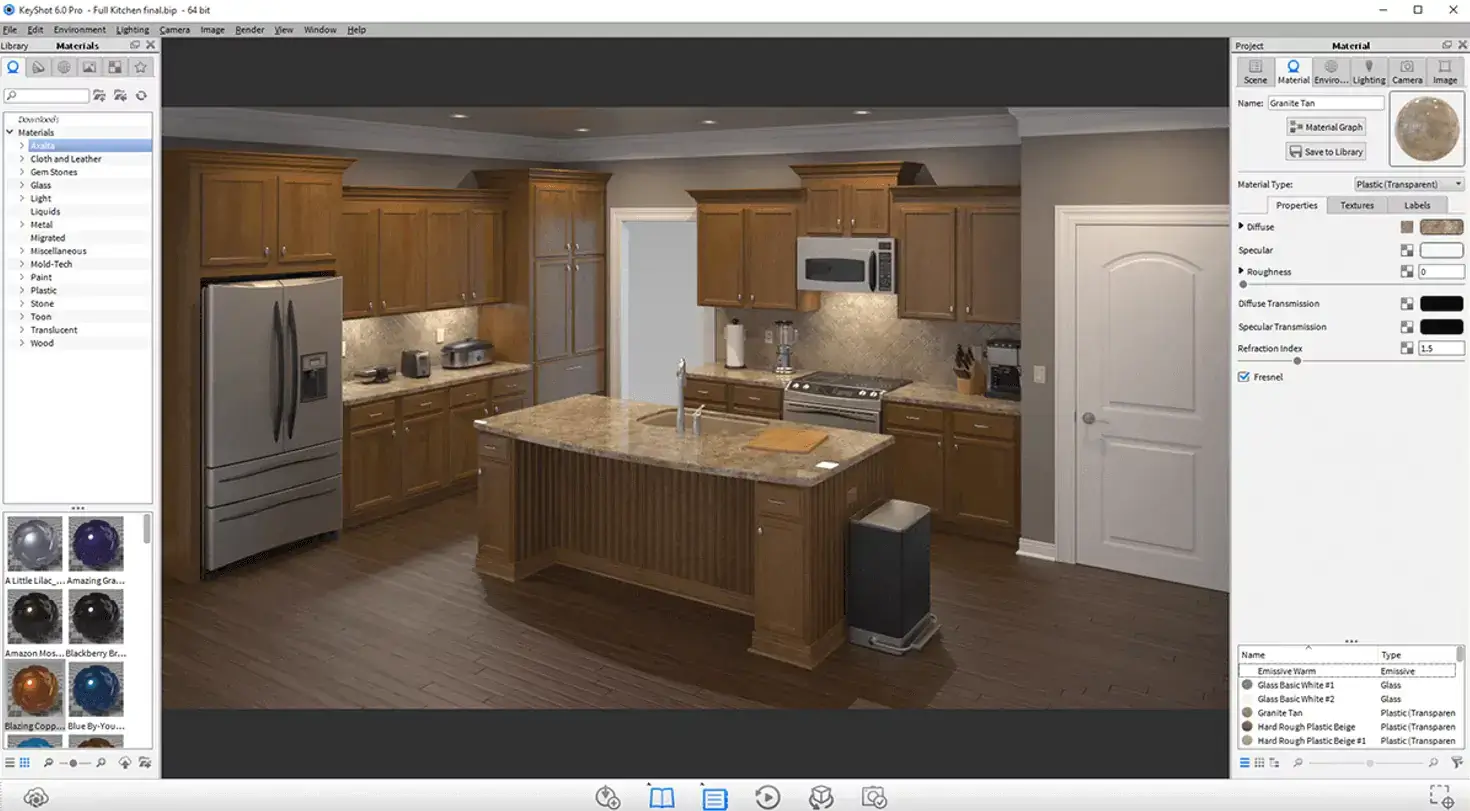Click the material Name field
Viewport: 1470px width, 811px height.
[1326, 103]
